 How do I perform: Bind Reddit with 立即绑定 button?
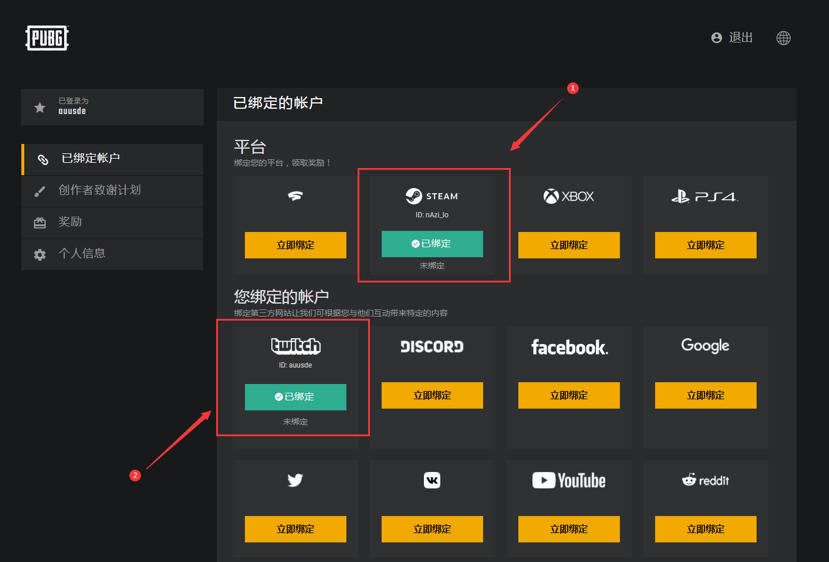(706, 529)
